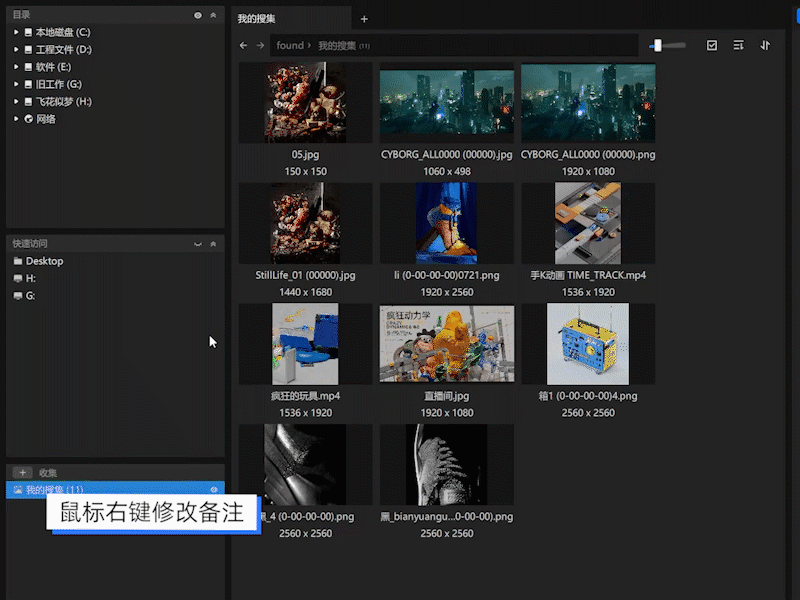Switch to the 我的搜集 tab
Image resolution: width=800 pixels, height=600 pixels.
291,19
